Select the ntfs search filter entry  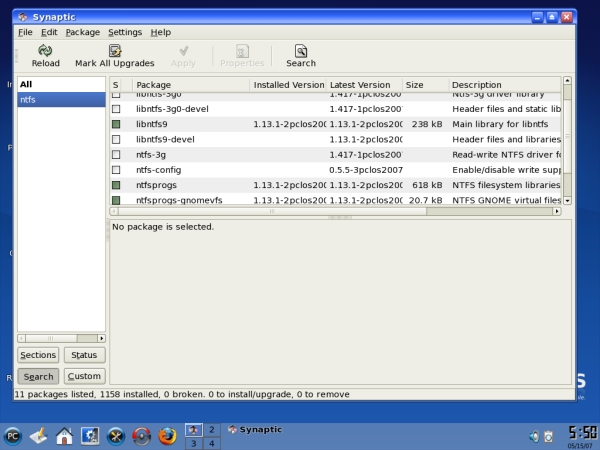[61, 99]
